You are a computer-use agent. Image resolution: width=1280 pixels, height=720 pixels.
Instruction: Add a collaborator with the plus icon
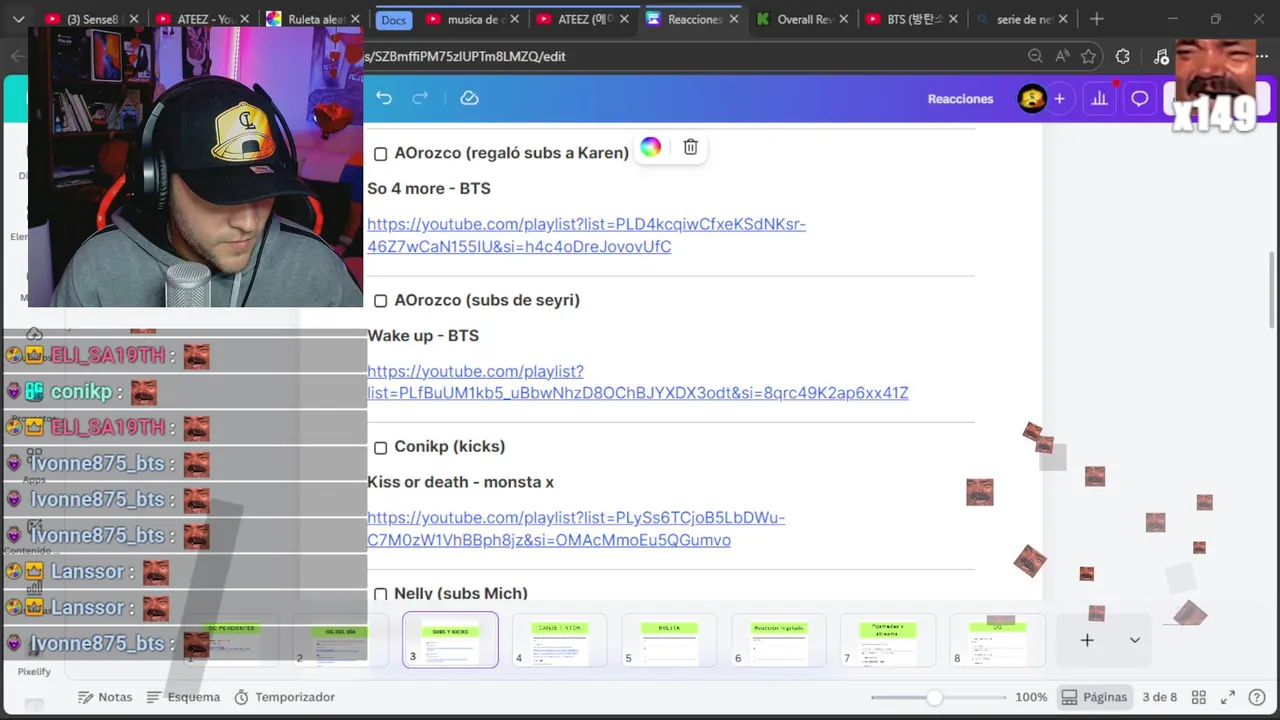1059,98
